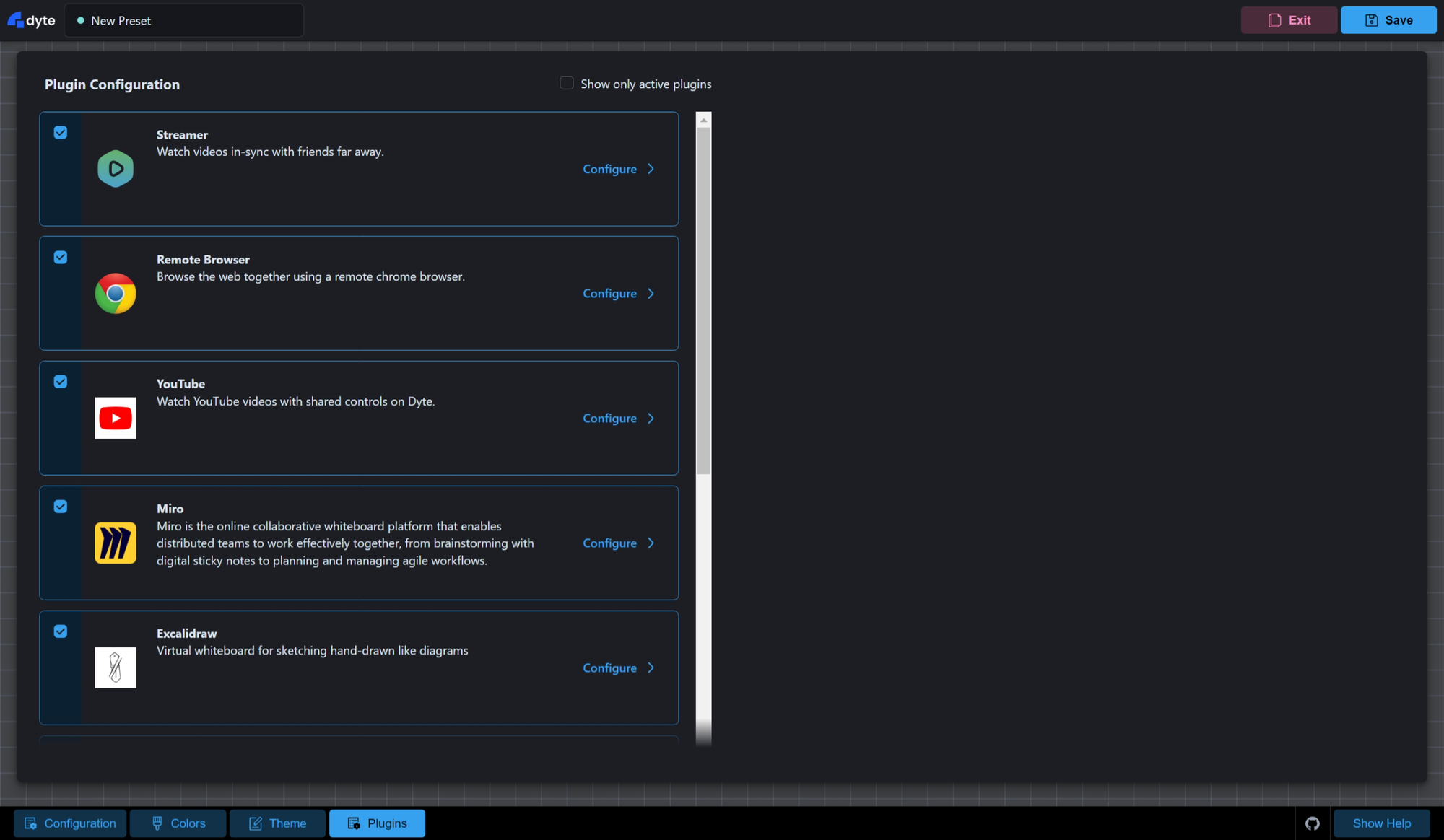
Task: Click the Show Help button
Action: click(x=1381, y=823)
